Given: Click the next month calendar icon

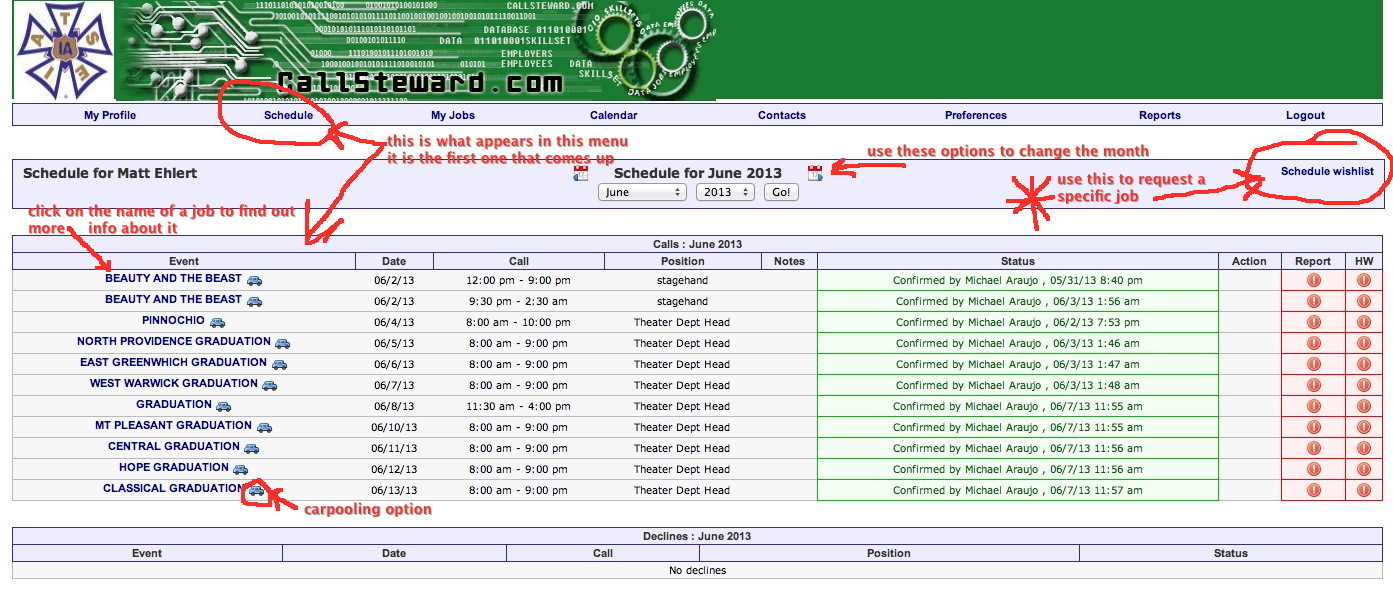Looking at the screenshot, I should [x=815, y=173].
